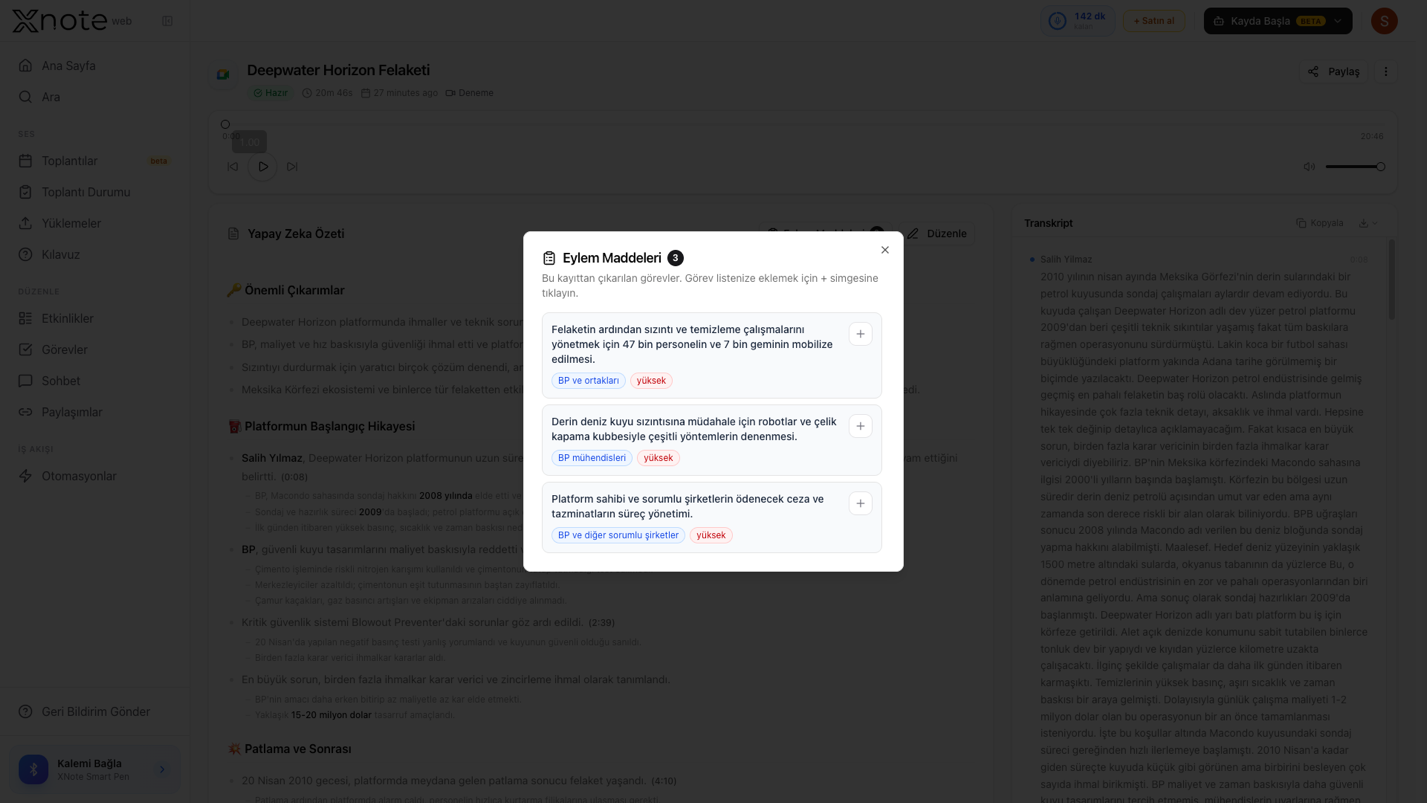Image resolution: width=1427 pixels, height=803 pixels.
Task: Adjust the volume slider
Action: click(1355, 167)
